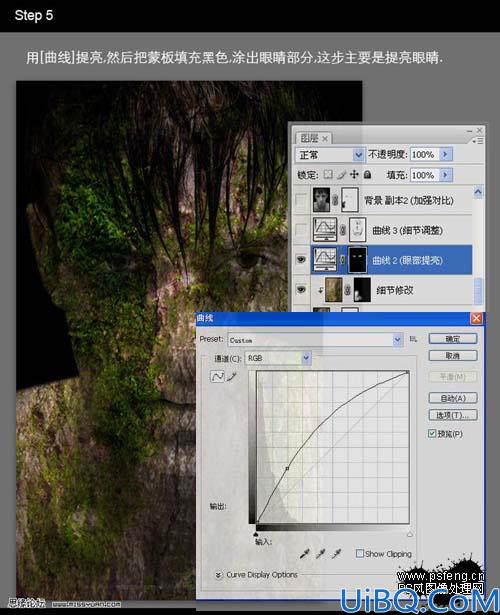Click mask link icon on 背景 副本2 layer
Viewport: 500px width, 615px height.
tap(335, 200)
